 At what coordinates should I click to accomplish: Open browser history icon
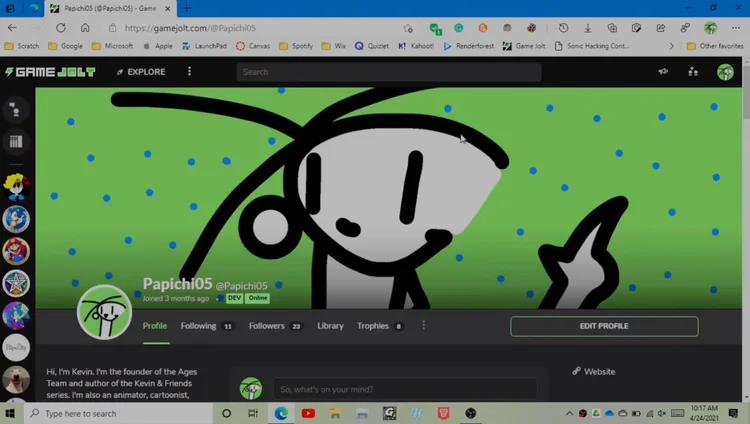(x=563, y=28)
